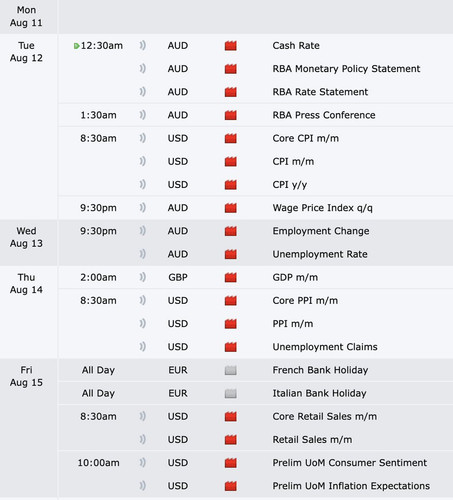Open Prelim UoM Inflation Expectations event

(351, 486)
